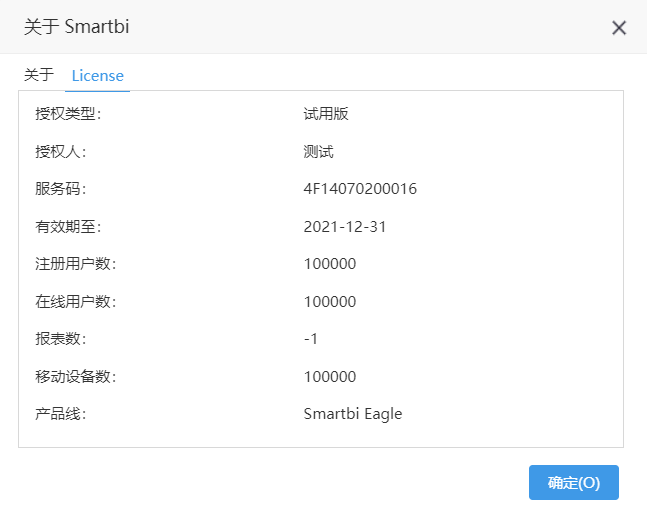Select the License tab

pos(97,76)
